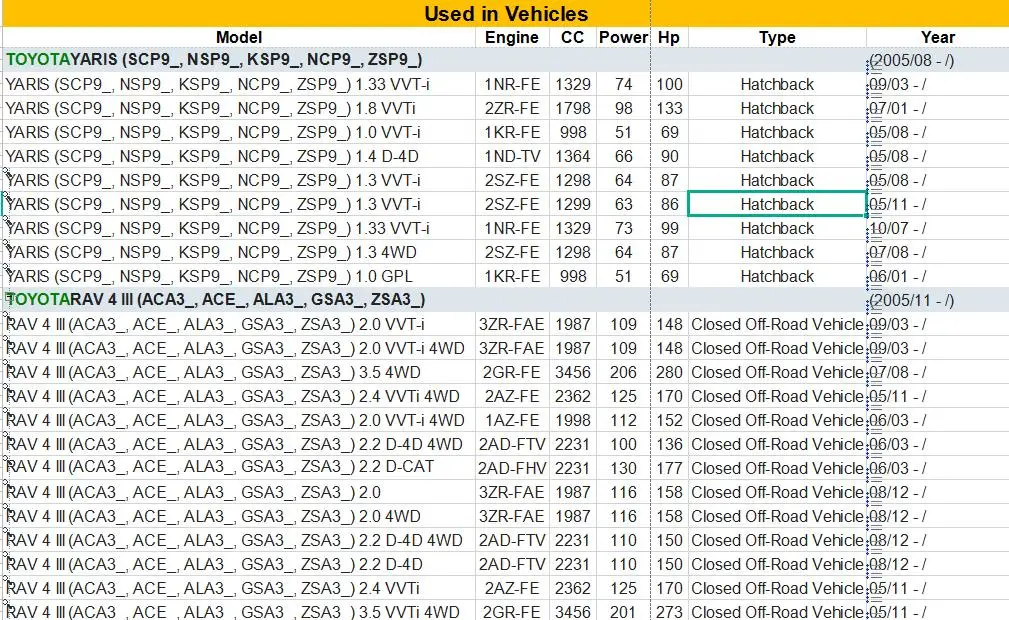This screenshot has height=620, width=1009.
Task: Select the RAV 4 III 2.4 VVTi 4WD model cell
Action: [239, 396]
